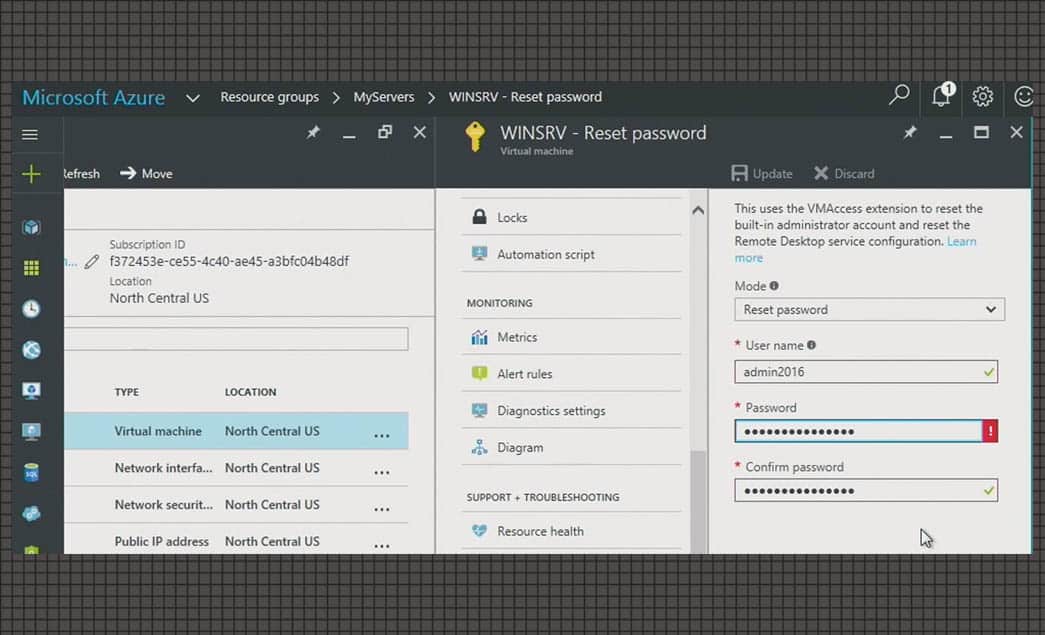Select the Network interfa... row
The height and width of the screenshot is (635, 1045).
click(237, 468)
